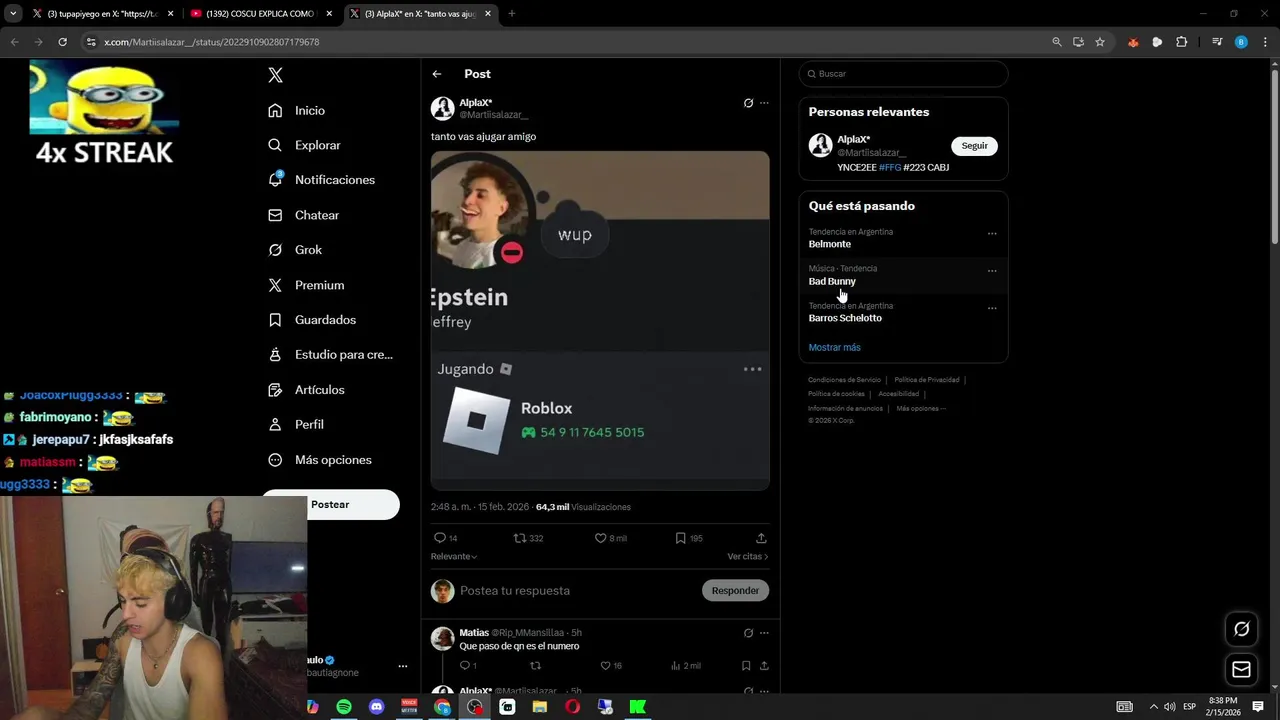Click the Grok icon on Matias's comment
Viewport: 1280px width, 720px height.
tap(748, 633)
